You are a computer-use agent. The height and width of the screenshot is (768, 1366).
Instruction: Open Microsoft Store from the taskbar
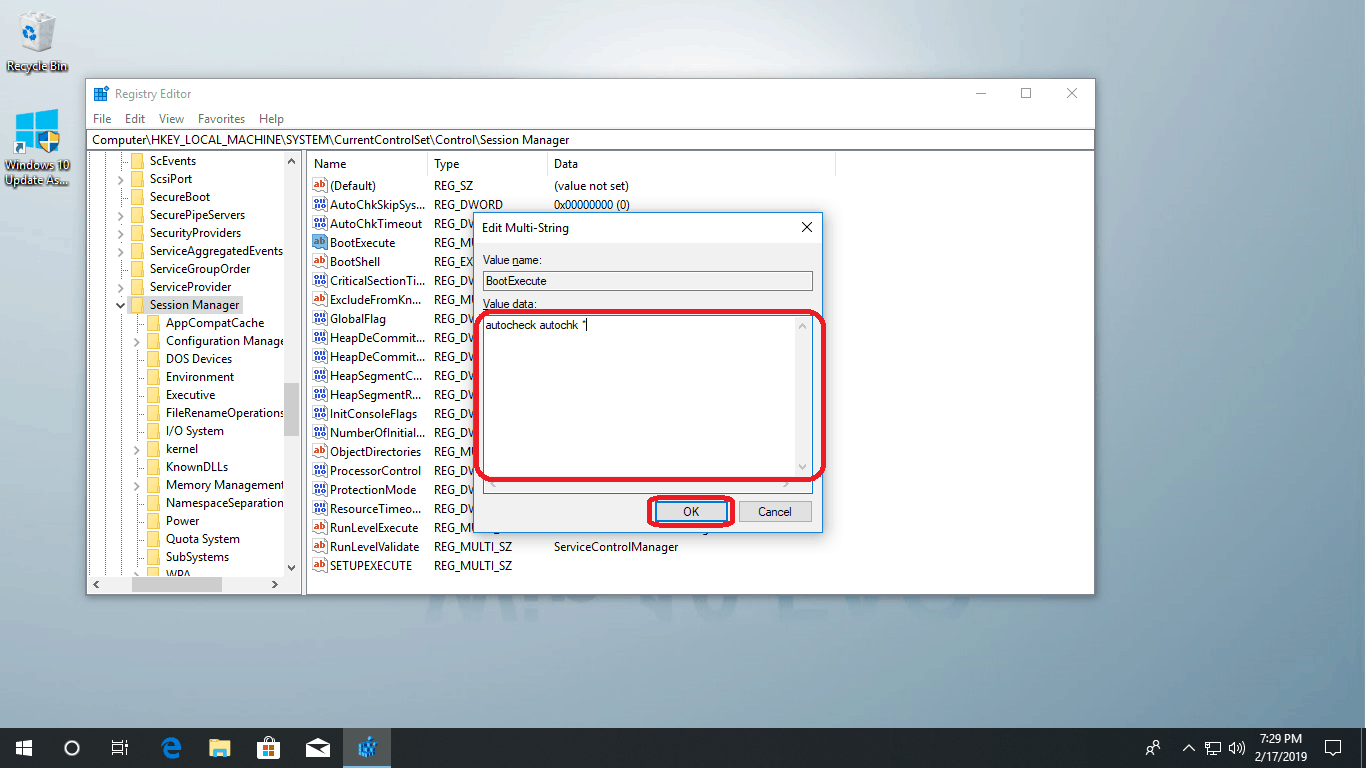point(269,747)
